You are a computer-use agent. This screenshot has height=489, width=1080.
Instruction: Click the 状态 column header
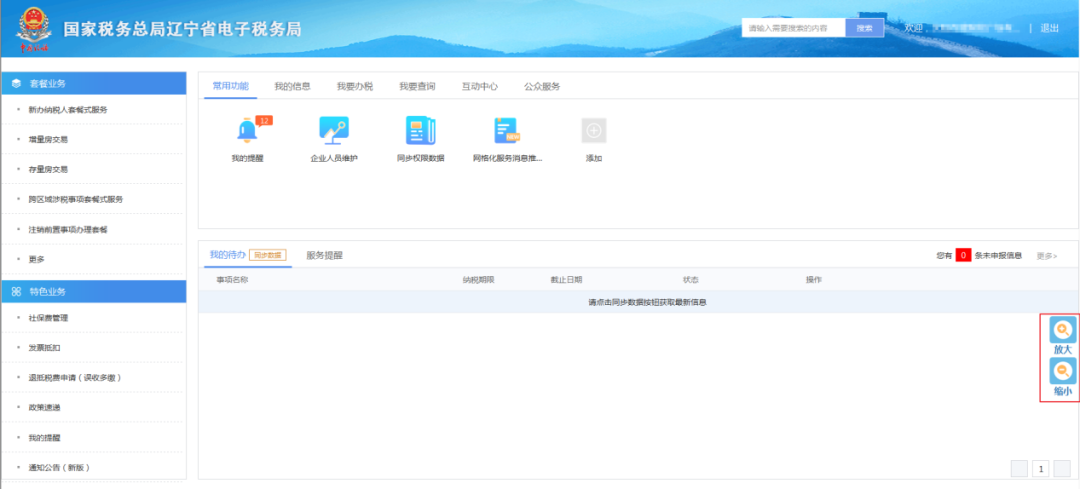(691, 280)
